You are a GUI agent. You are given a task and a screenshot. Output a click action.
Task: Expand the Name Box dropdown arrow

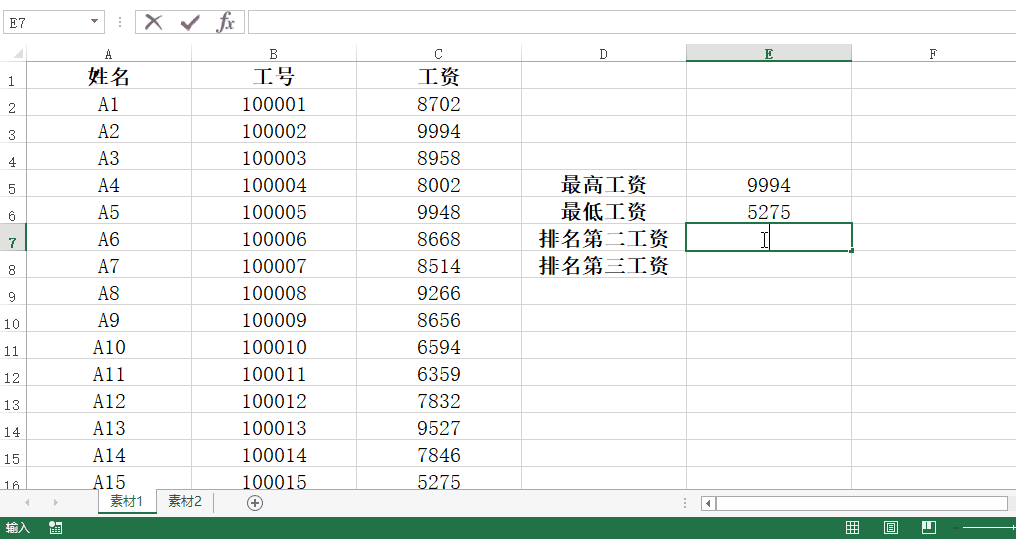[95, 22]
